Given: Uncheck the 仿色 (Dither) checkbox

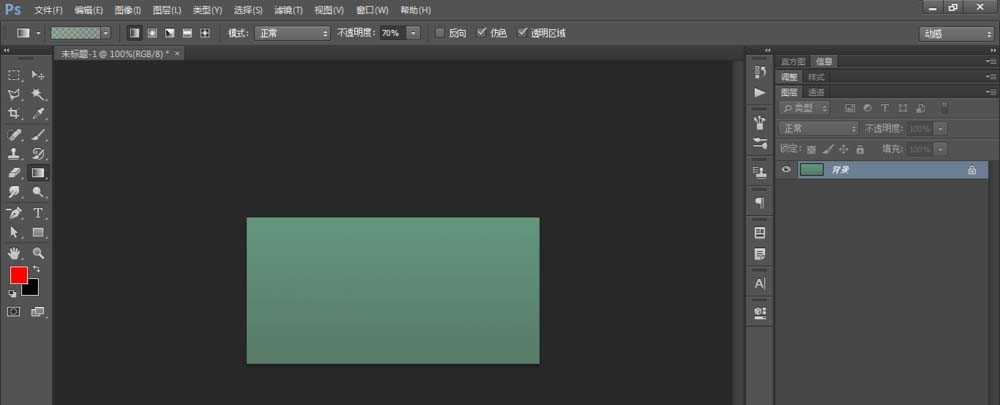Looking at the screenshot, I should tap(482, 33).
